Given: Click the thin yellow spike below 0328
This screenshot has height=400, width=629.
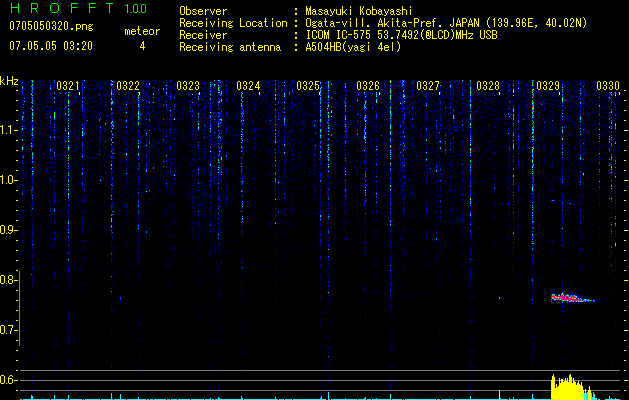Looking at the screenshot, I should [499, 394].
